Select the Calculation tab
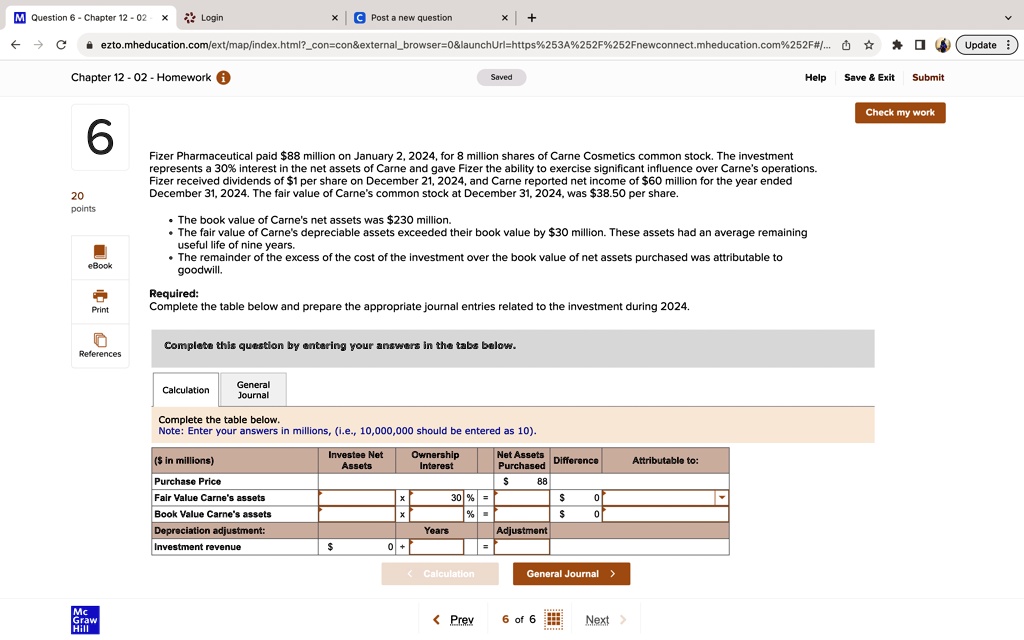Image resolution: width=1024 pixels, height=640 pixels. tap(185, 390)
